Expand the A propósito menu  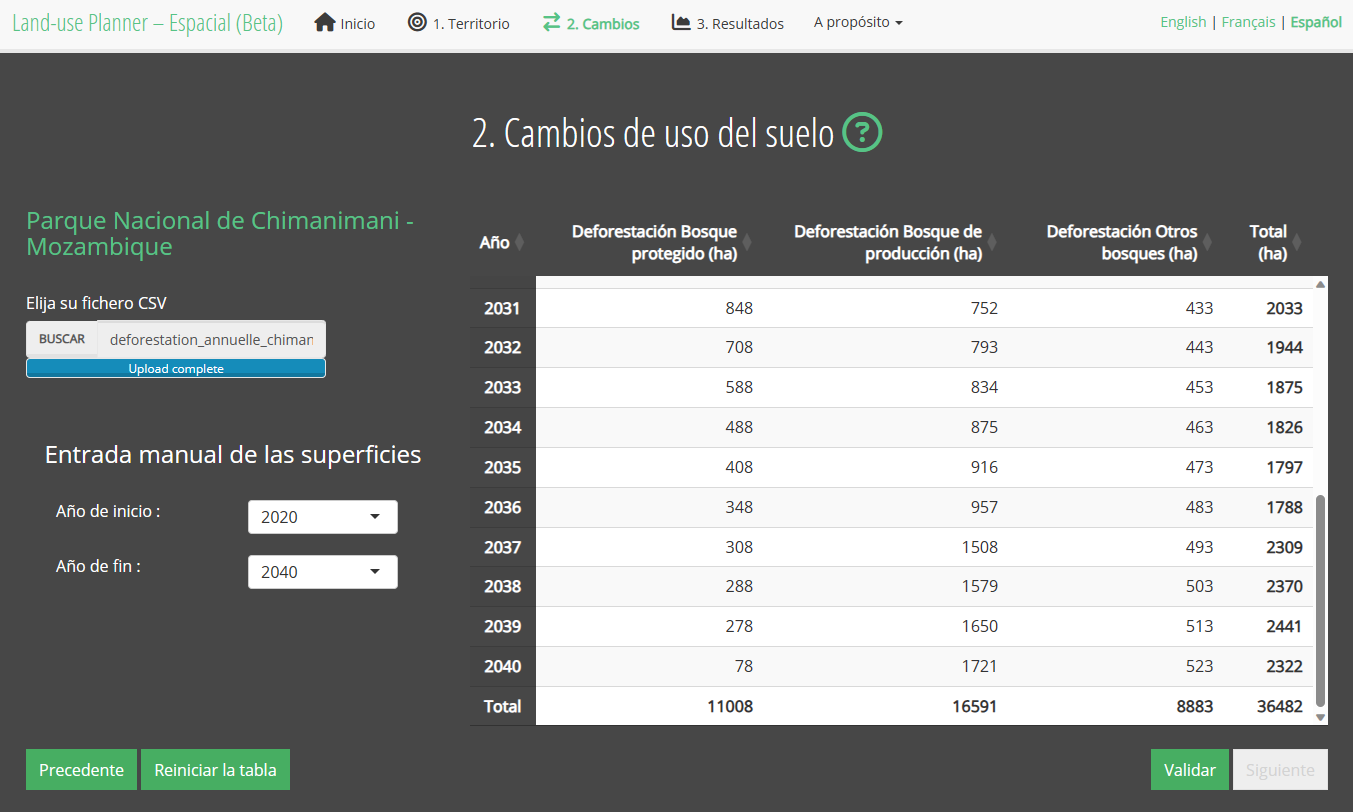coord(857,22)
